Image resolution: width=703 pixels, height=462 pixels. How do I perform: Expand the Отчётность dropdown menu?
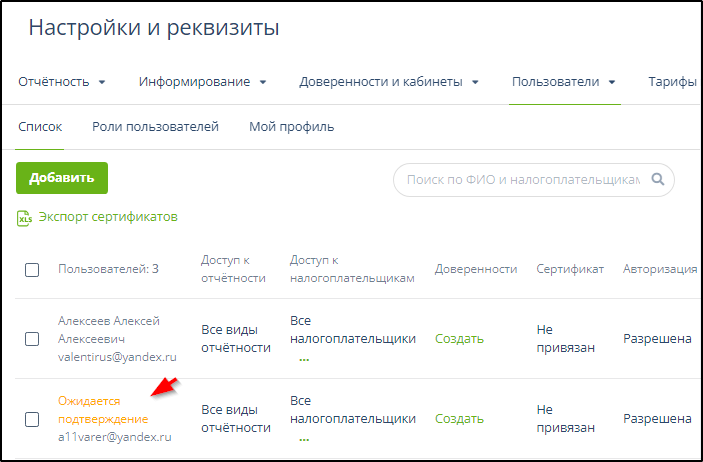[62, 82]
